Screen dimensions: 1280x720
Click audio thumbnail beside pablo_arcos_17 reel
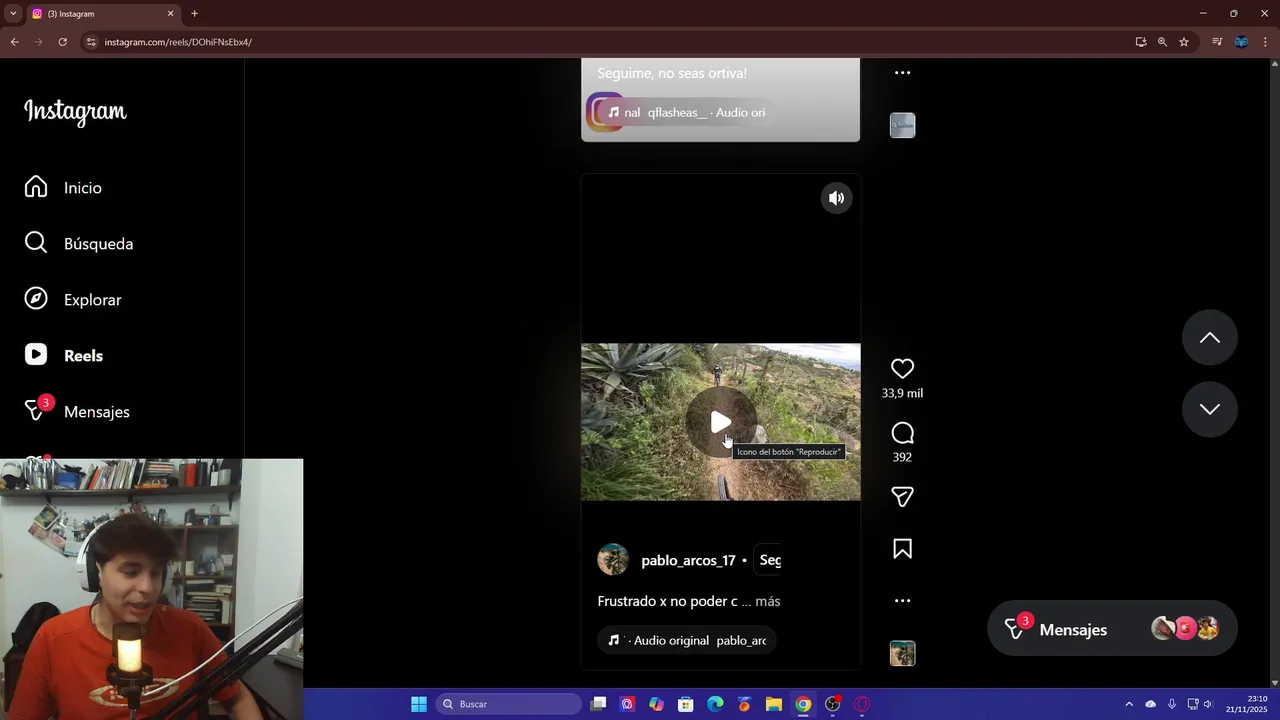[902, 653]
